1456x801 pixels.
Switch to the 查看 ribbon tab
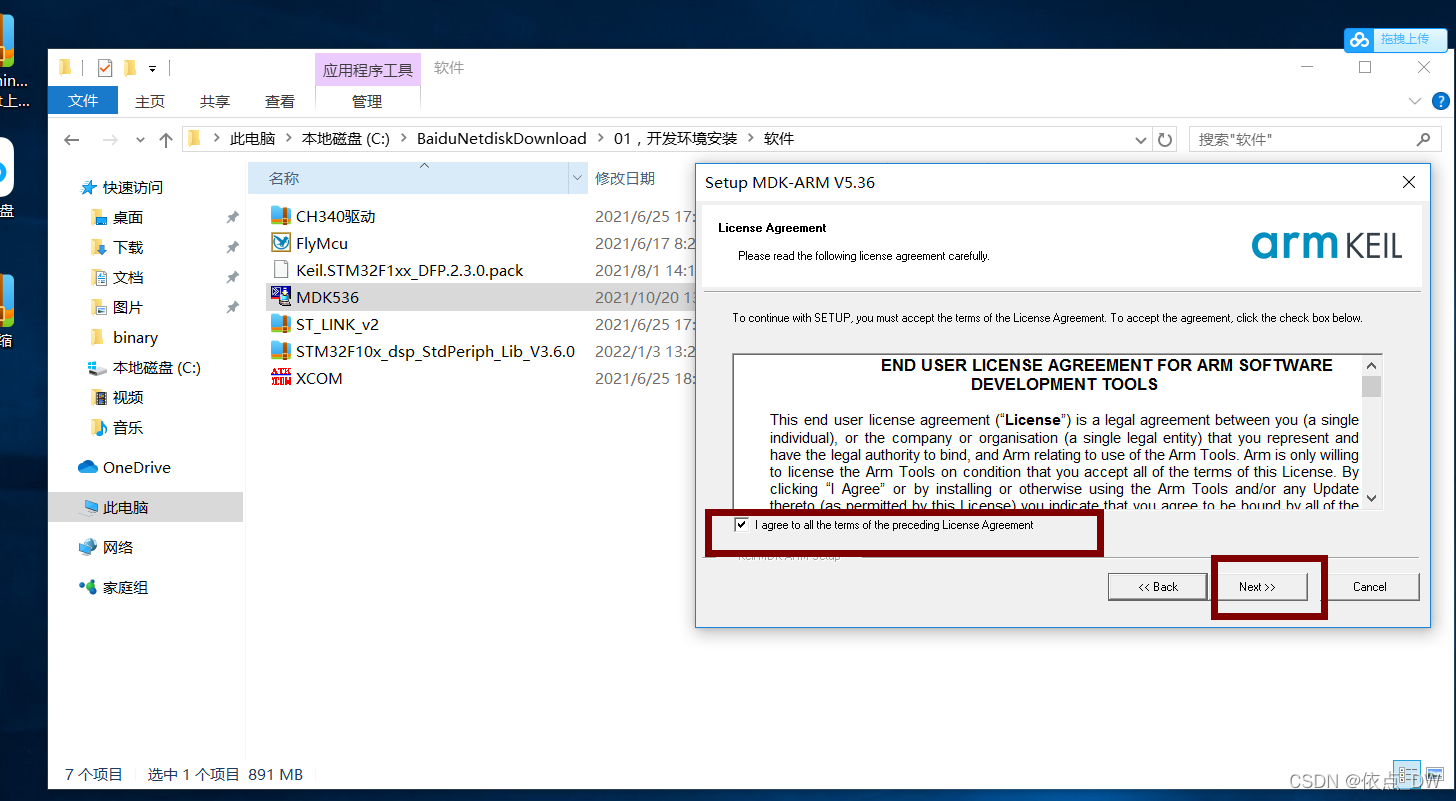(x=280, y=101)
